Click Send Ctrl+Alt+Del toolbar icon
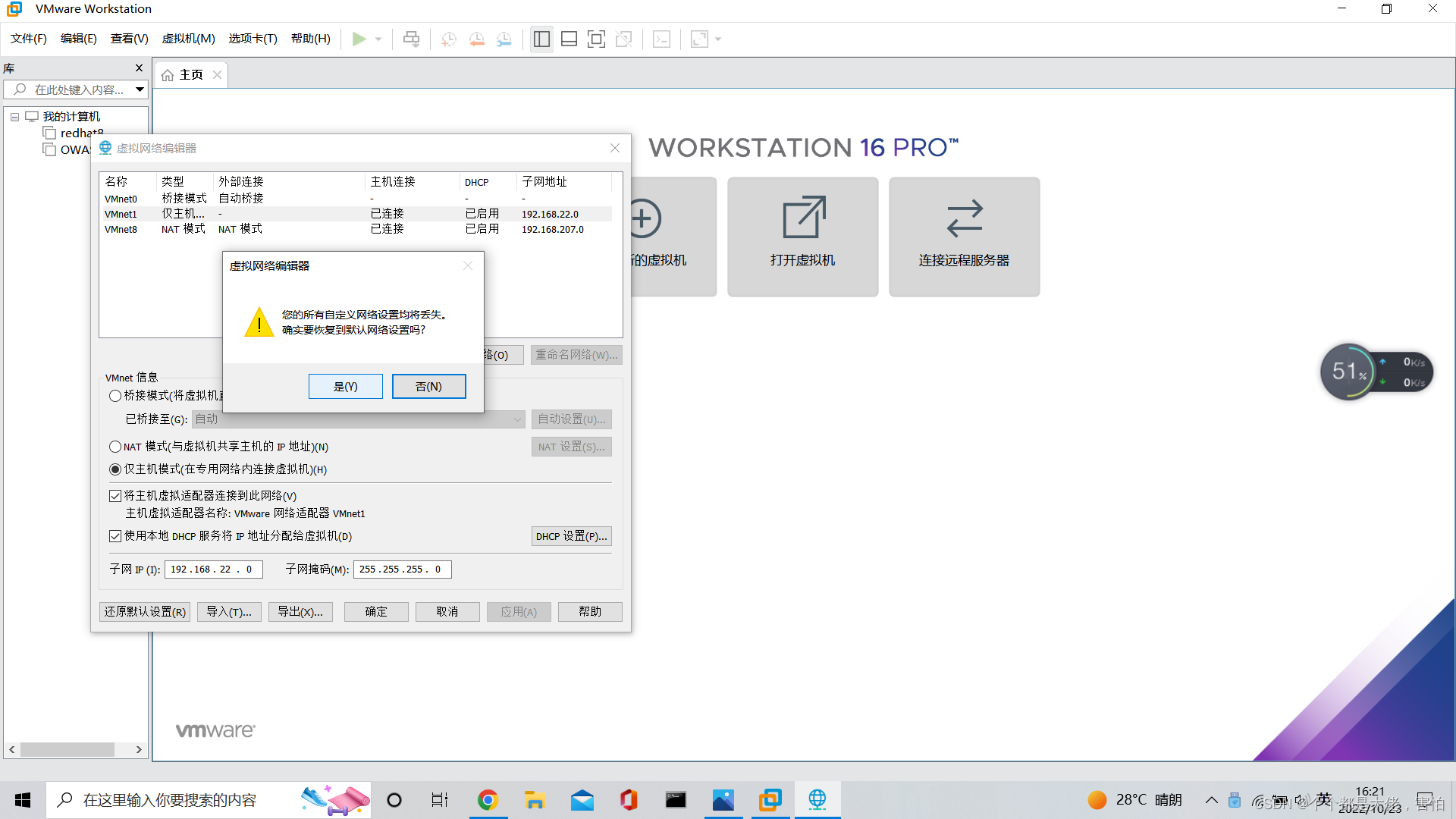The image size is (1456, 819). coord(411,39)
